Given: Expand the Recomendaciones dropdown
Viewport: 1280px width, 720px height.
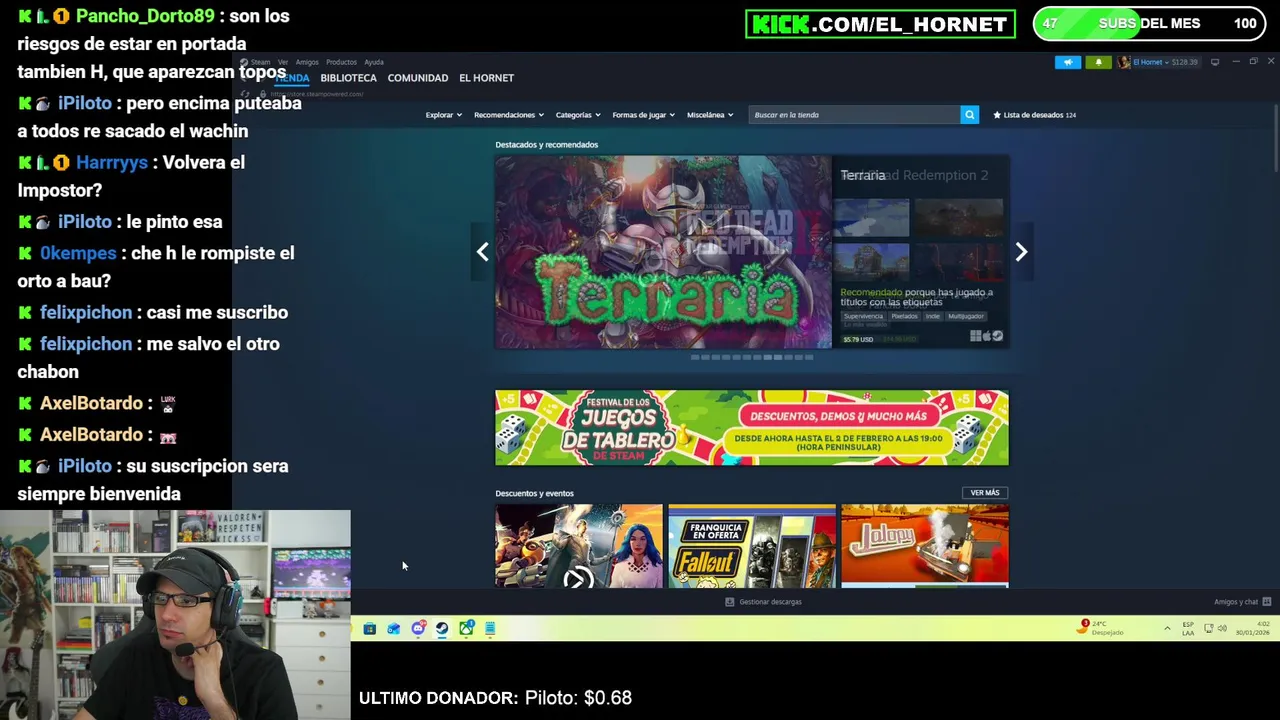Looking at the screenshot, I should [509, 115].
